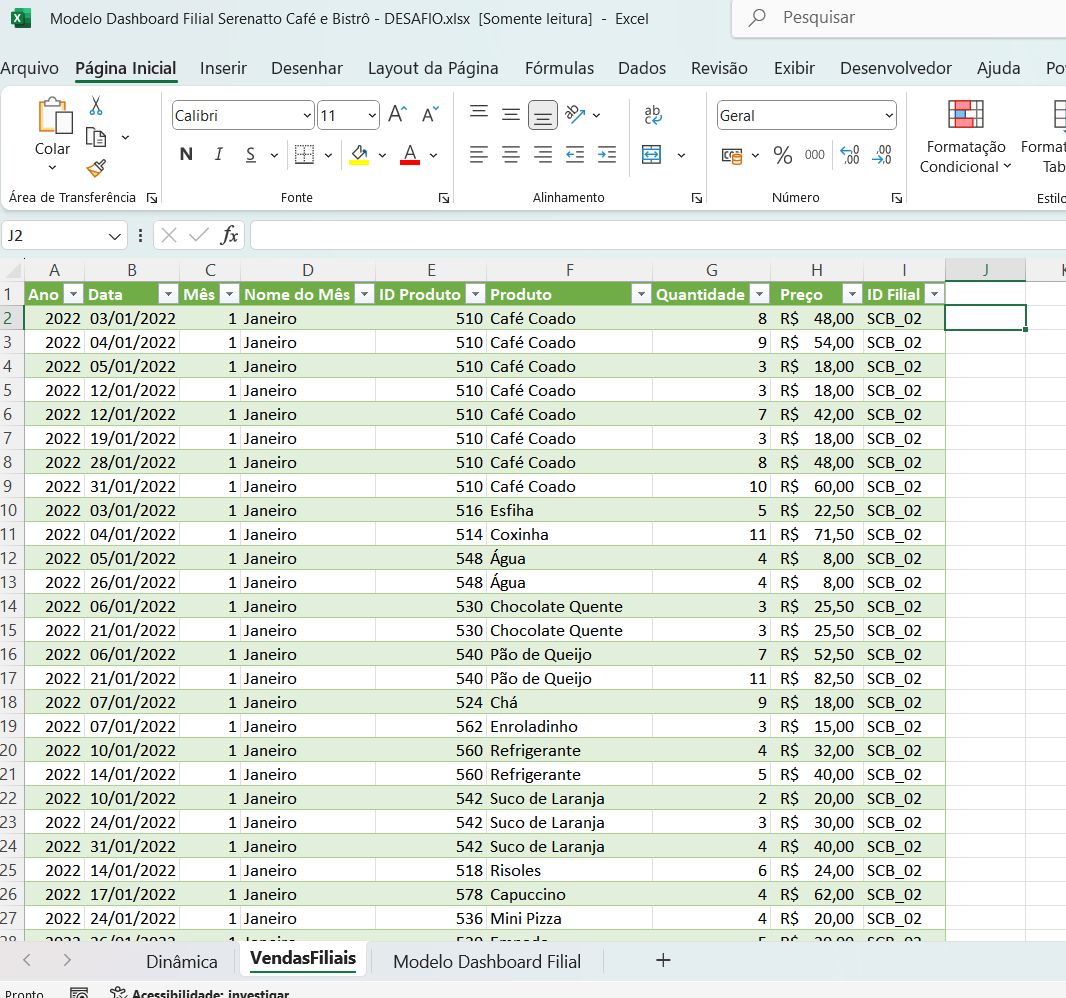Switch to the Dados ribbon tab
Image resolution: width=1066 pixels, height=998 pixels.
[x=642, y=68]
